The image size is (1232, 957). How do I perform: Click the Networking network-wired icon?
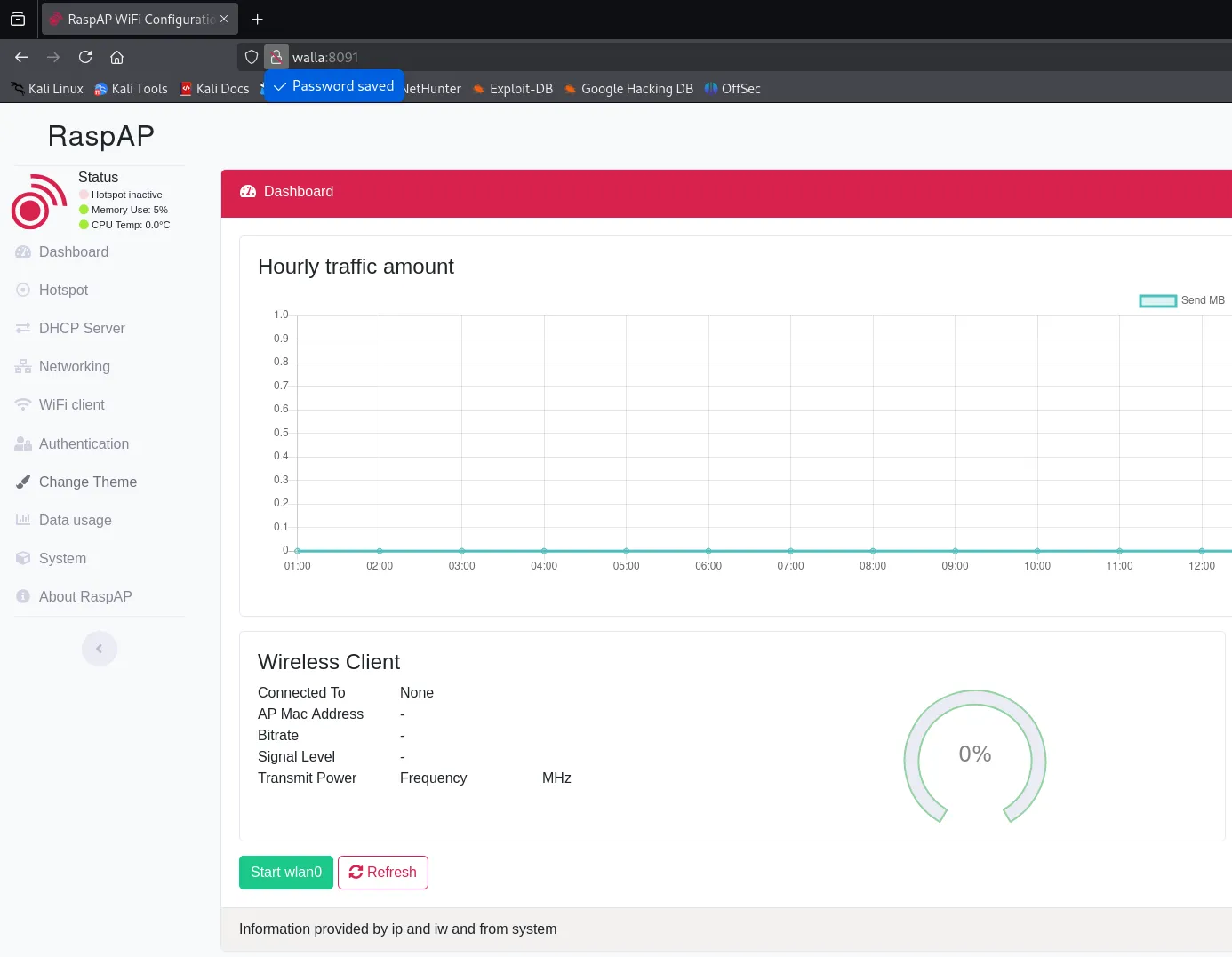[x=23, y=366]
